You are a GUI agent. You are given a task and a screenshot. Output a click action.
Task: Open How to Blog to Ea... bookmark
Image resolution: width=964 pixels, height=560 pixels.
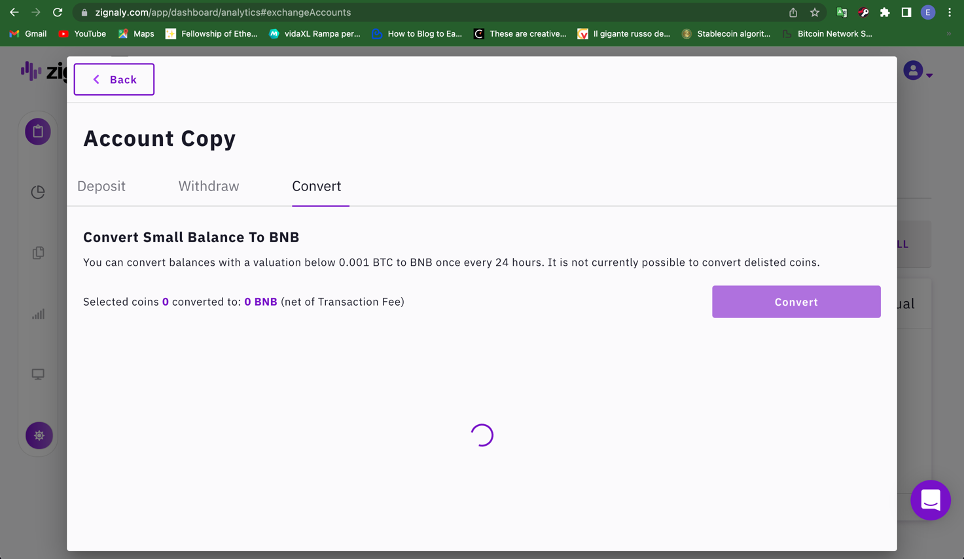417,34
